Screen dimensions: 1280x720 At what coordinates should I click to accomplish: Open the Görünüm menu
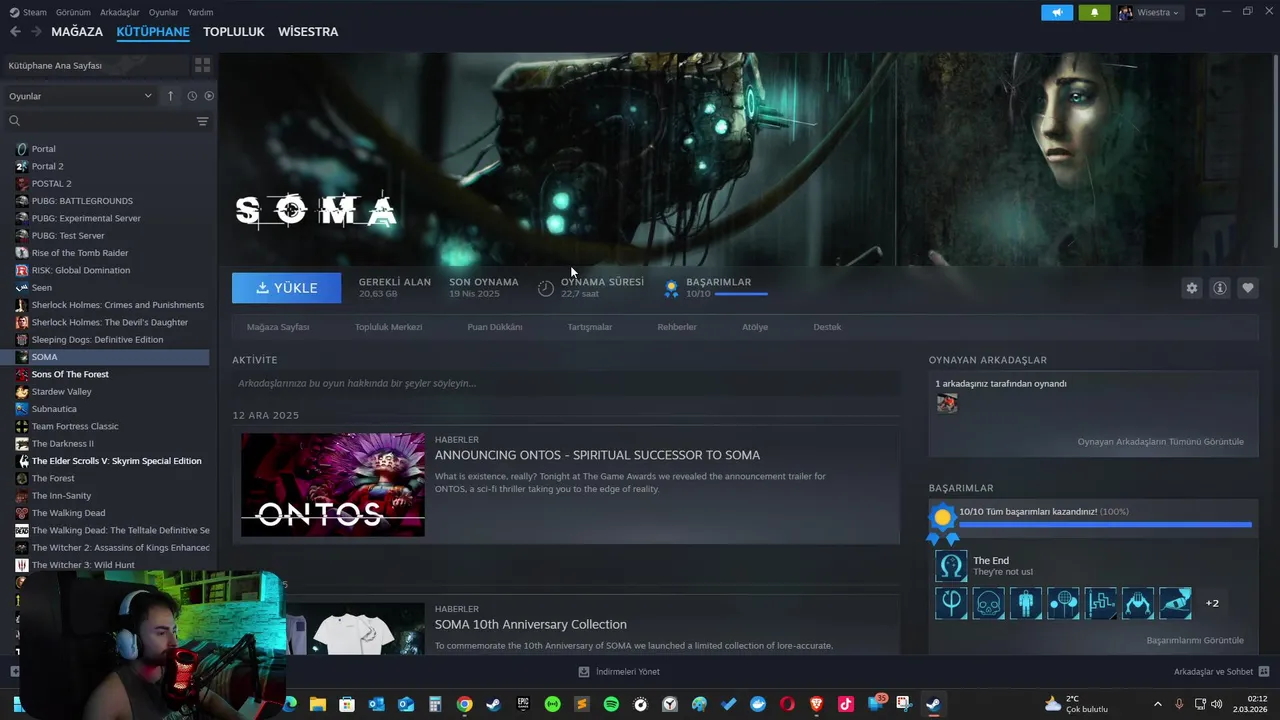73,12
